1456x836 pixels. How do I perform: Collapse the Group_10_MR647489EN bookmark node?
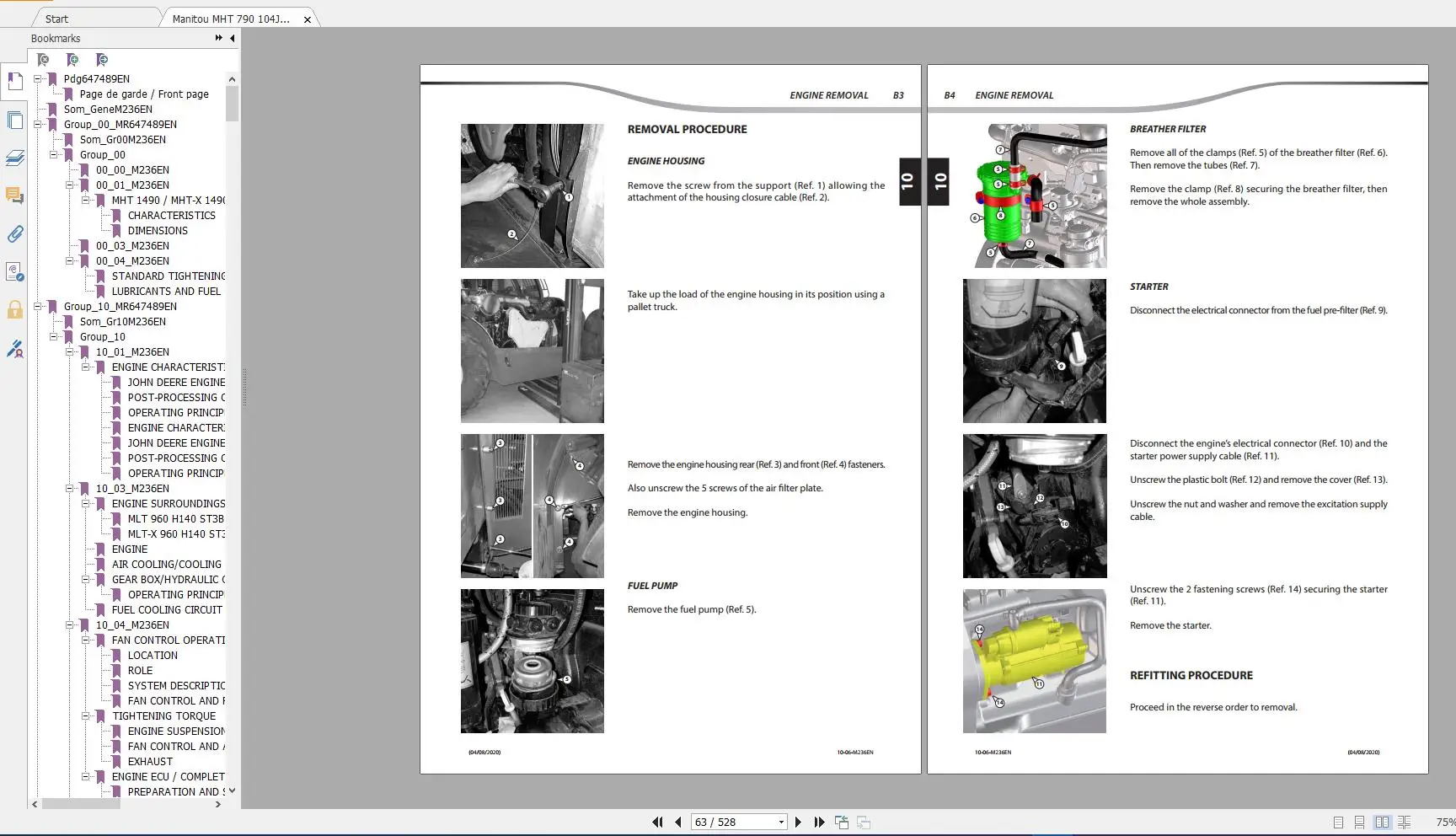pyautogui.click(x=37, y=307)
